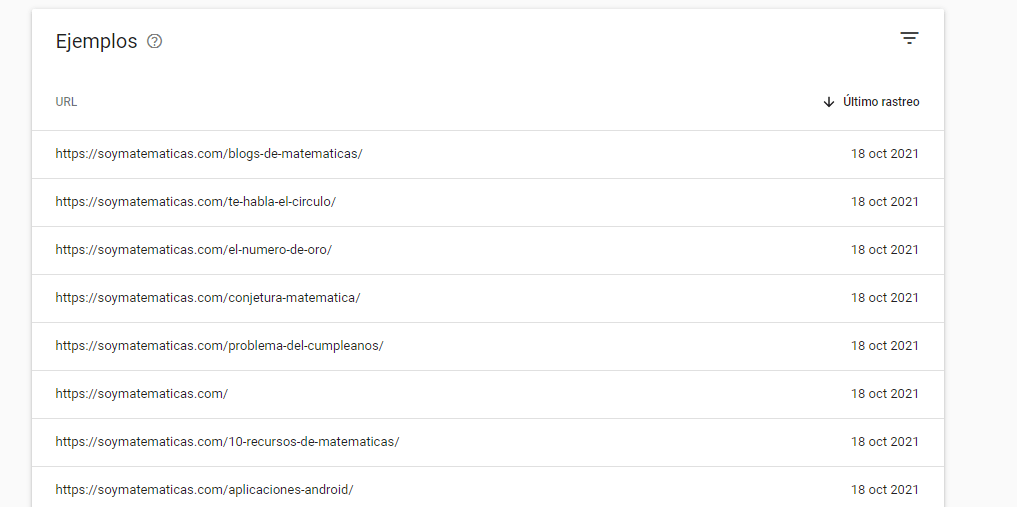Open the blogs-de-matematicas URL row
This screenshot has height=507, width=1017.
click(488, 154)
